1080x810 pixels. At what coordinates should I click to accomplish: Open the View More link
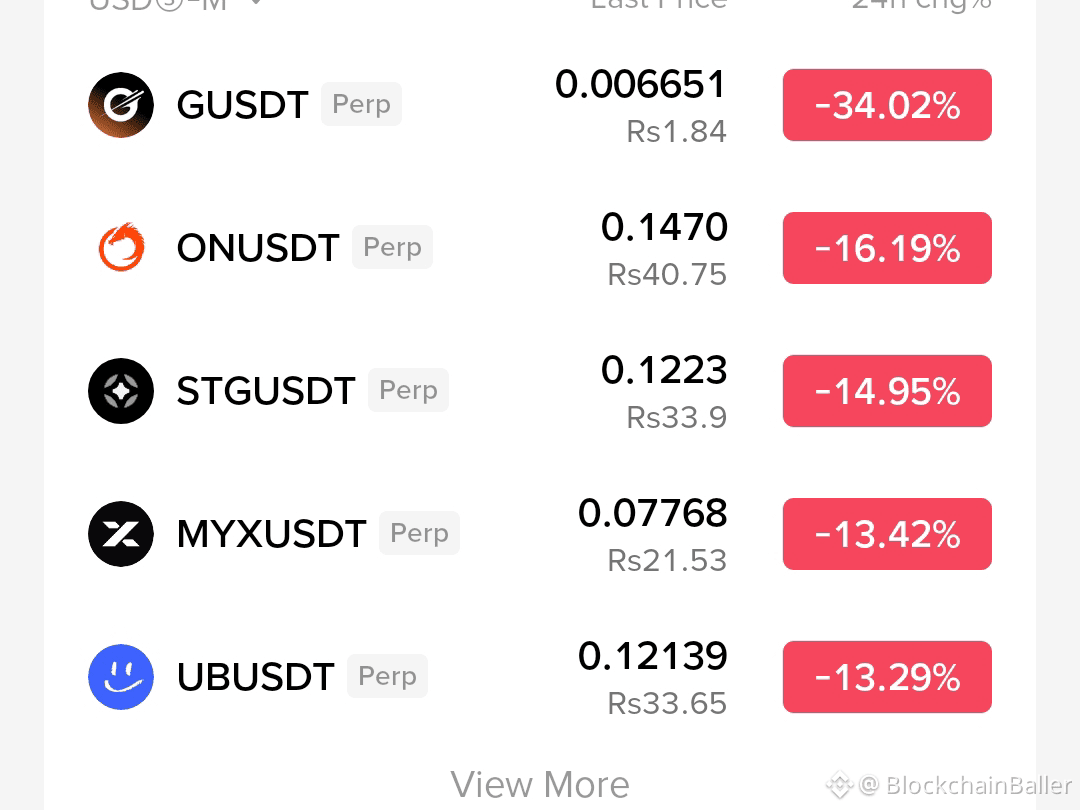(540, 785)
